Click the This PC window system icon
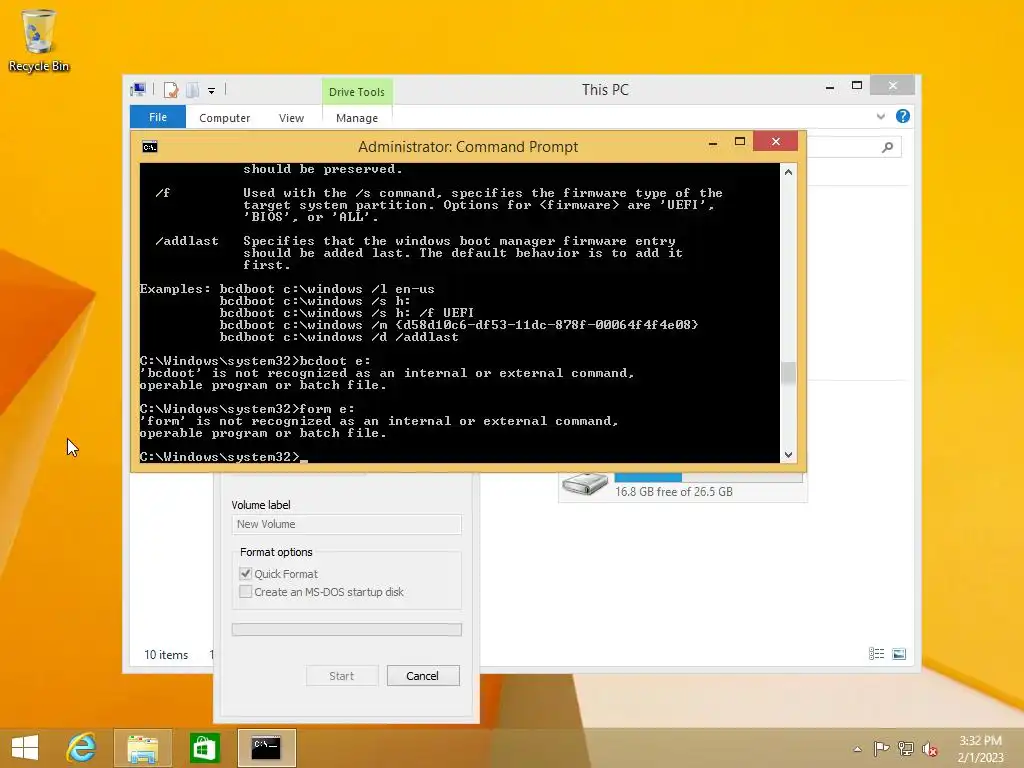1024x768 pixels. point(138,89)
